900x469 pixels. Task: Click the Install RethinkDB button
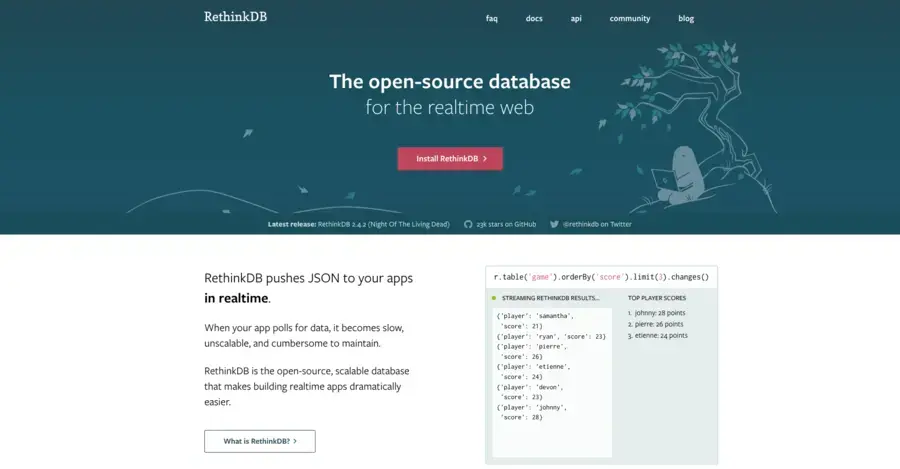(x=450, y=158)
